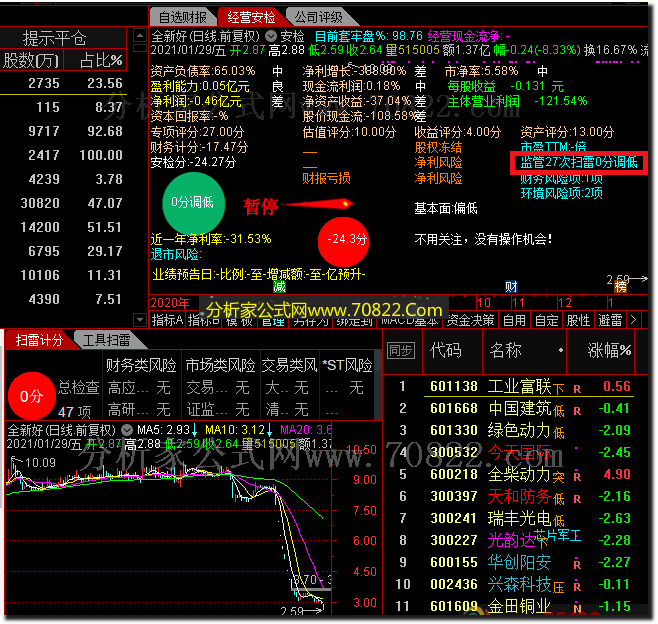
Task: Select the 自用 indicator tab
Action: [514, 321]
